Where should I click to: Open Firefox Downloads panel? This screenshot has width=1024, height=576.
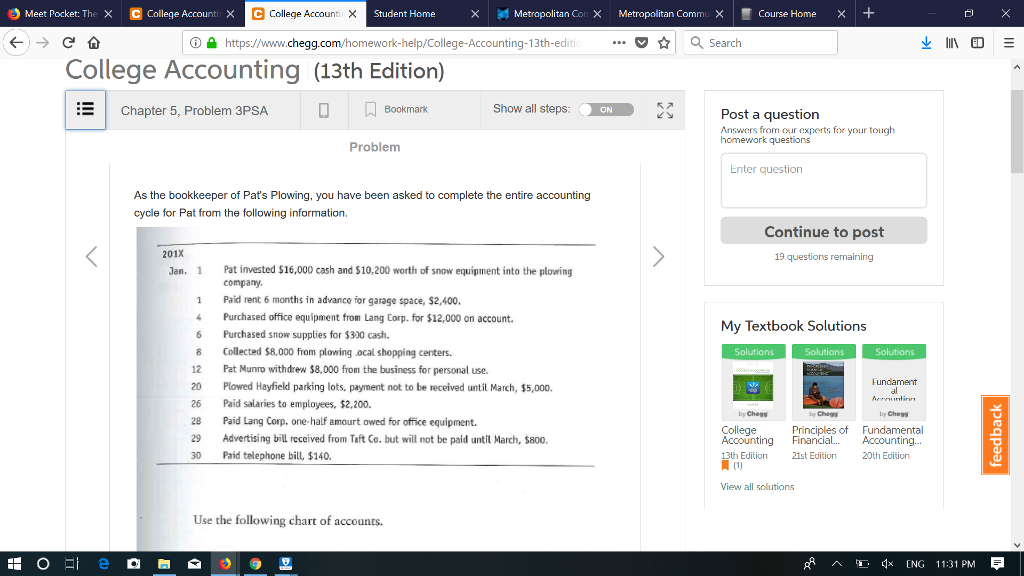click(926, 42)
